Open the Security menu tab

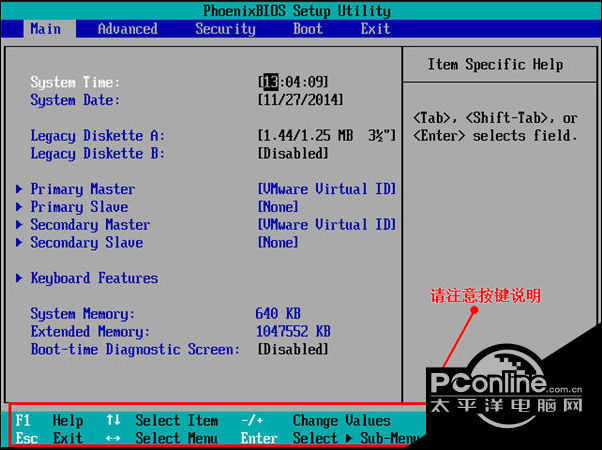pyautogui.click(x=225, y=29)
